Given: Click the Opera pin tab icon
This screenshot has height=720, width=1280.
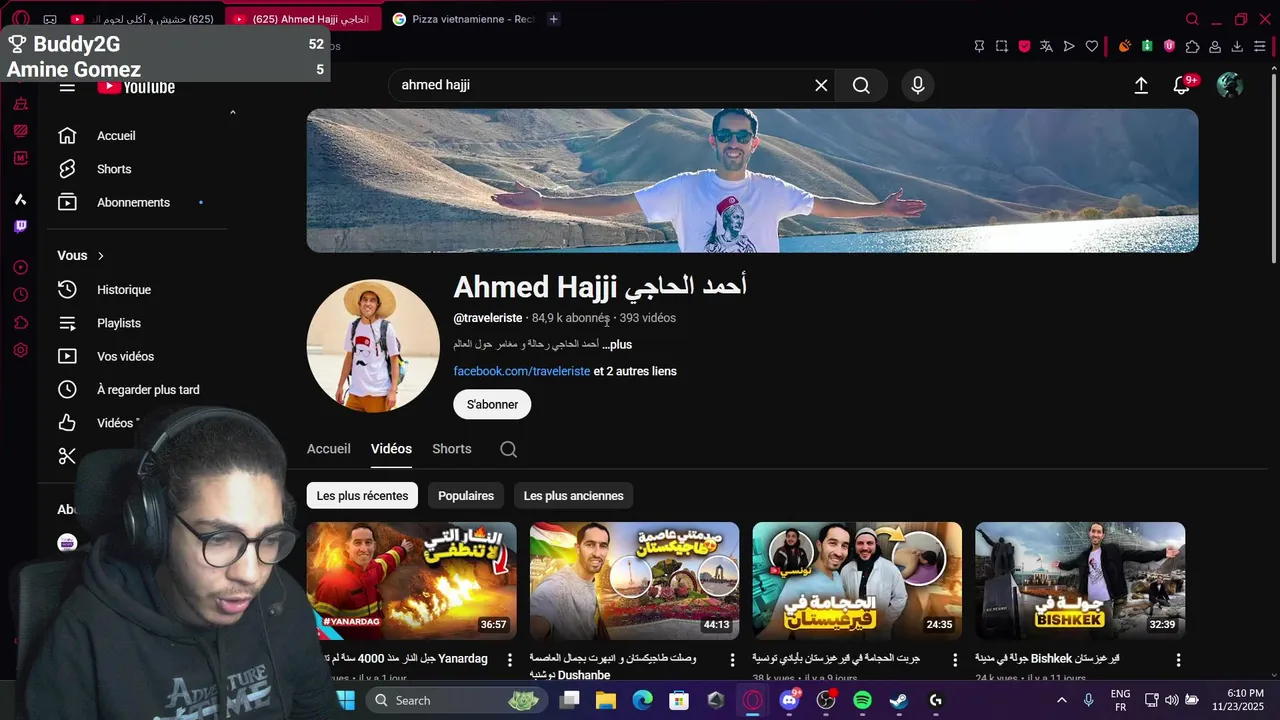Looking at the screenshot, I should (x=979, y=46).
